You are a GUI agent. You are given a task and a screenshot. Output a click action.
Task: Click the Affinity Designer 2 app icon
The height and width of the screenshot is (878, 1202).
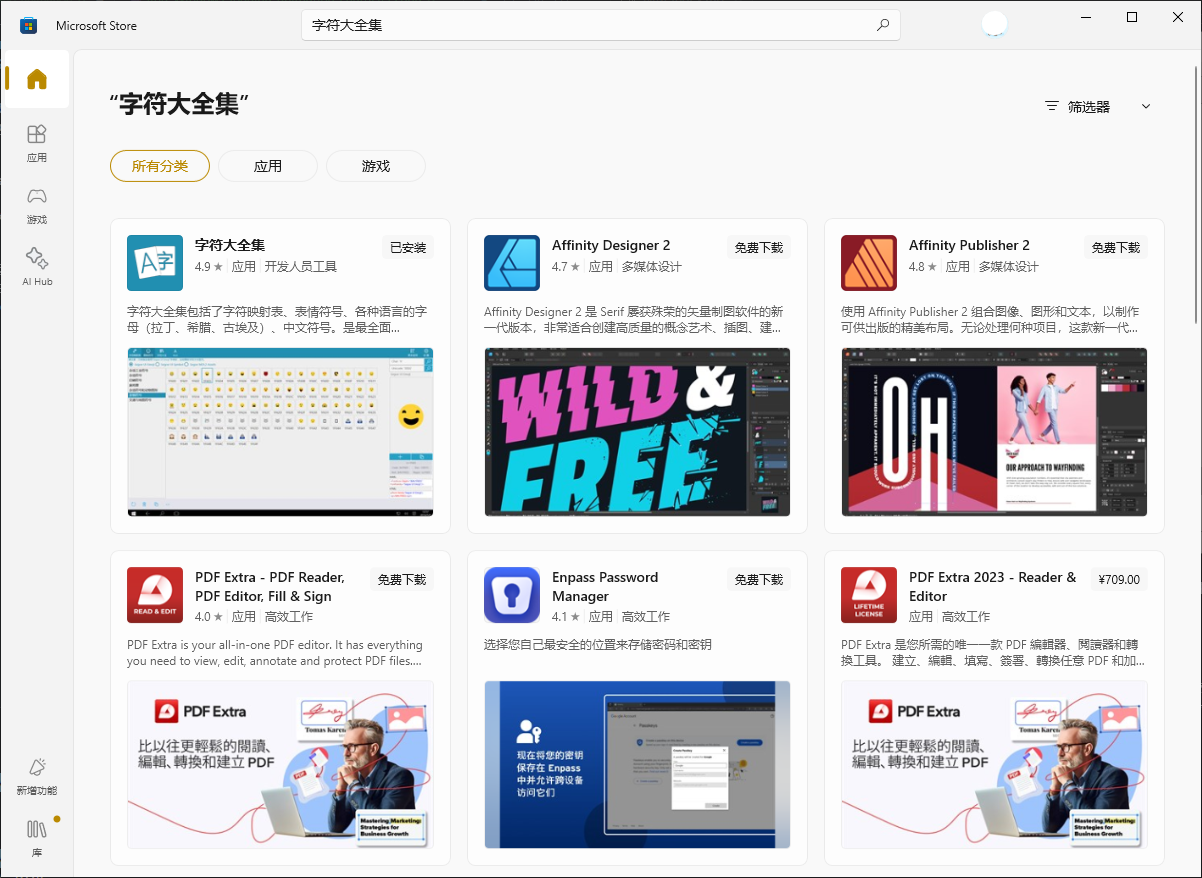point(512,263)
